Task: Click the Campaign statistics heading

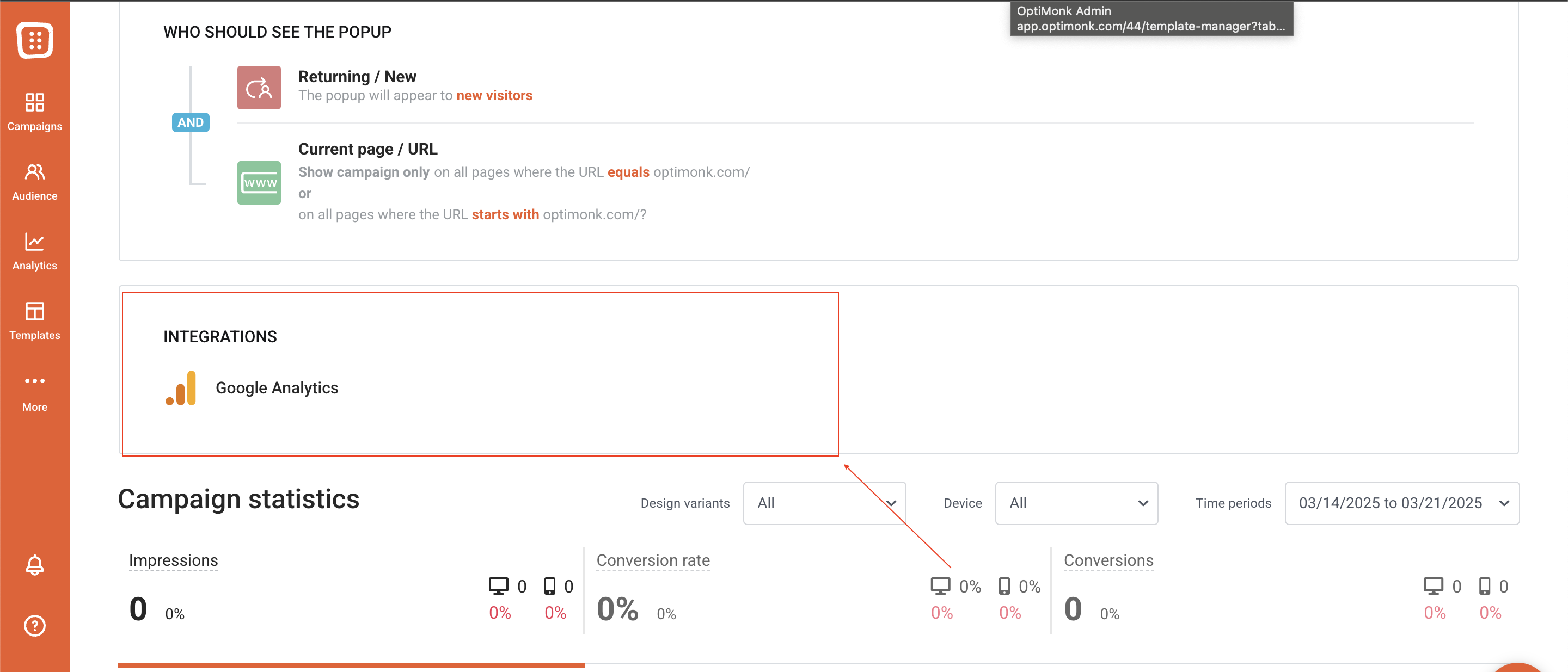Action: pos(238,500)
